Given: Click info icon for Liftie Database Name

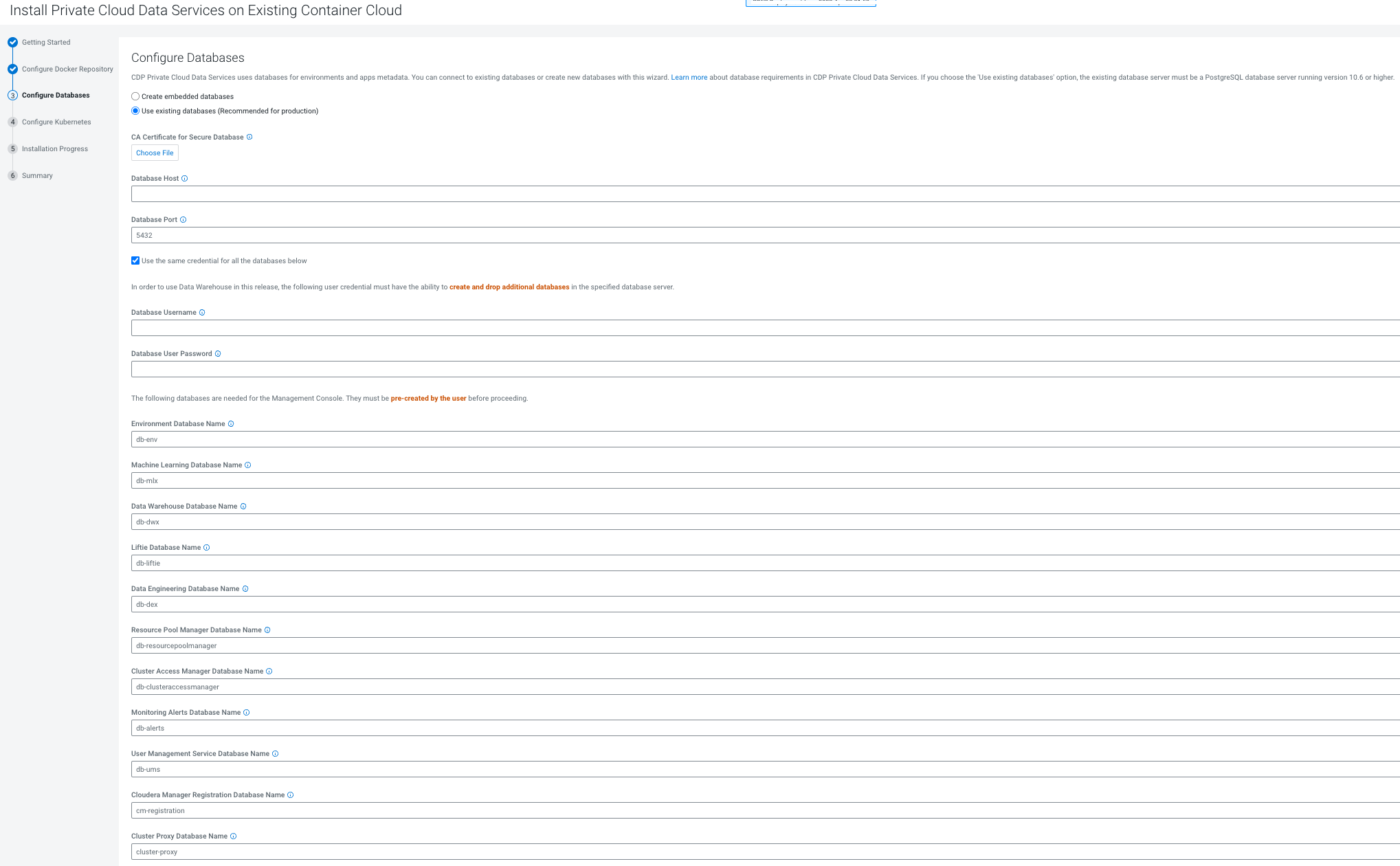Looking at the screenshot, I should [x=206, y=548].
